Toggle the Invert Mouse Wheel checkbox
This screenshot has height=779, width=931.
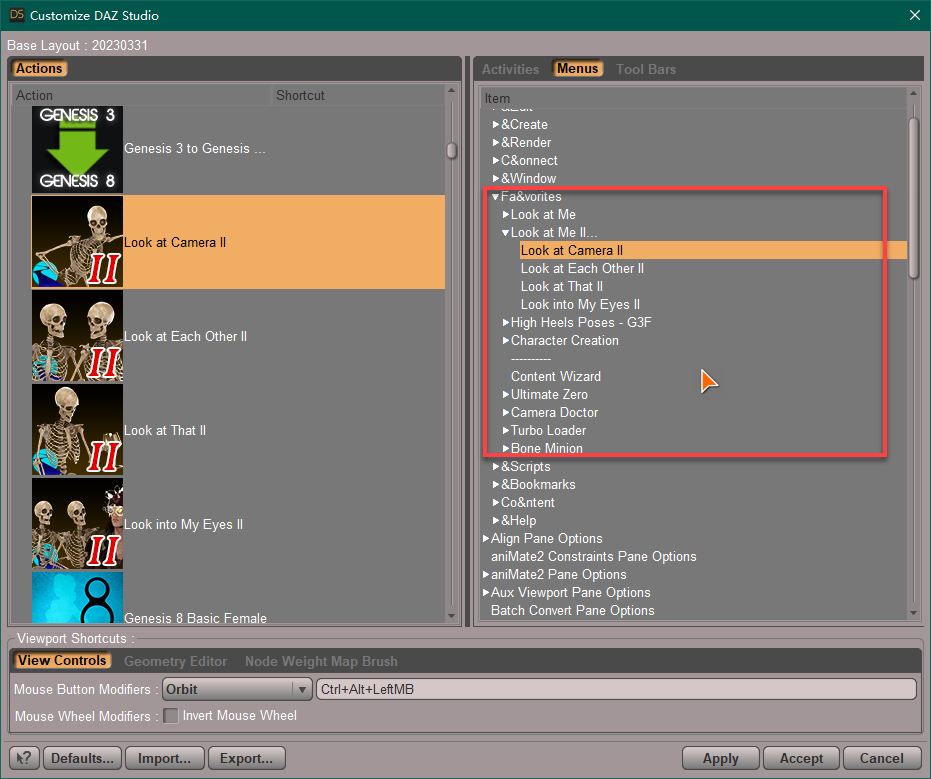point(170,715)
